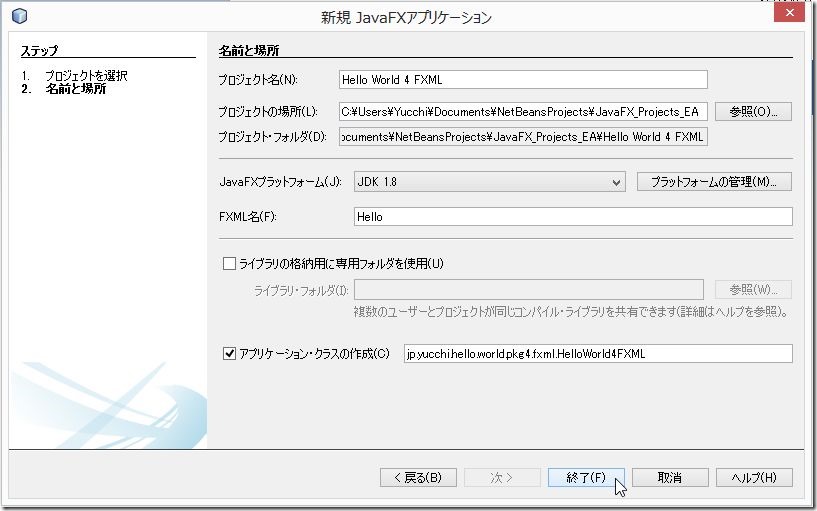This screenshot has width=817, height=511.
Task: Select step 2 名前と場所 text
Action: 76,89
